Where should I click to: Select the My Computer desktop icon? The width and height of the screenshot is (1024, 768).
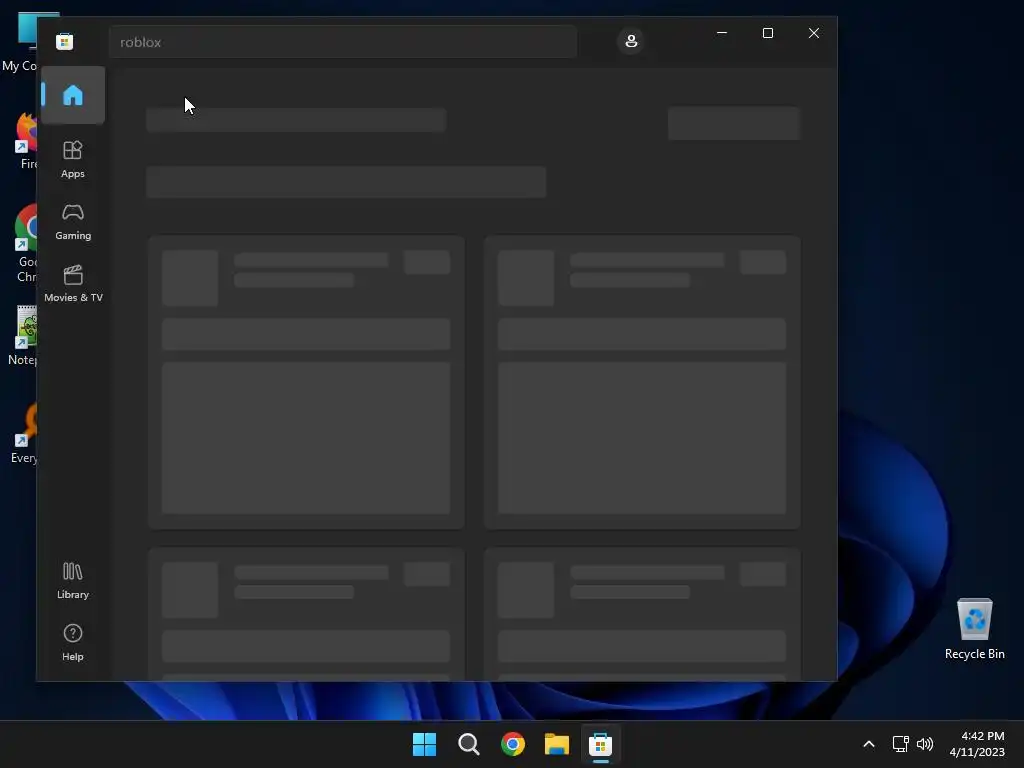pyautogui.click(x=20, y=42)
